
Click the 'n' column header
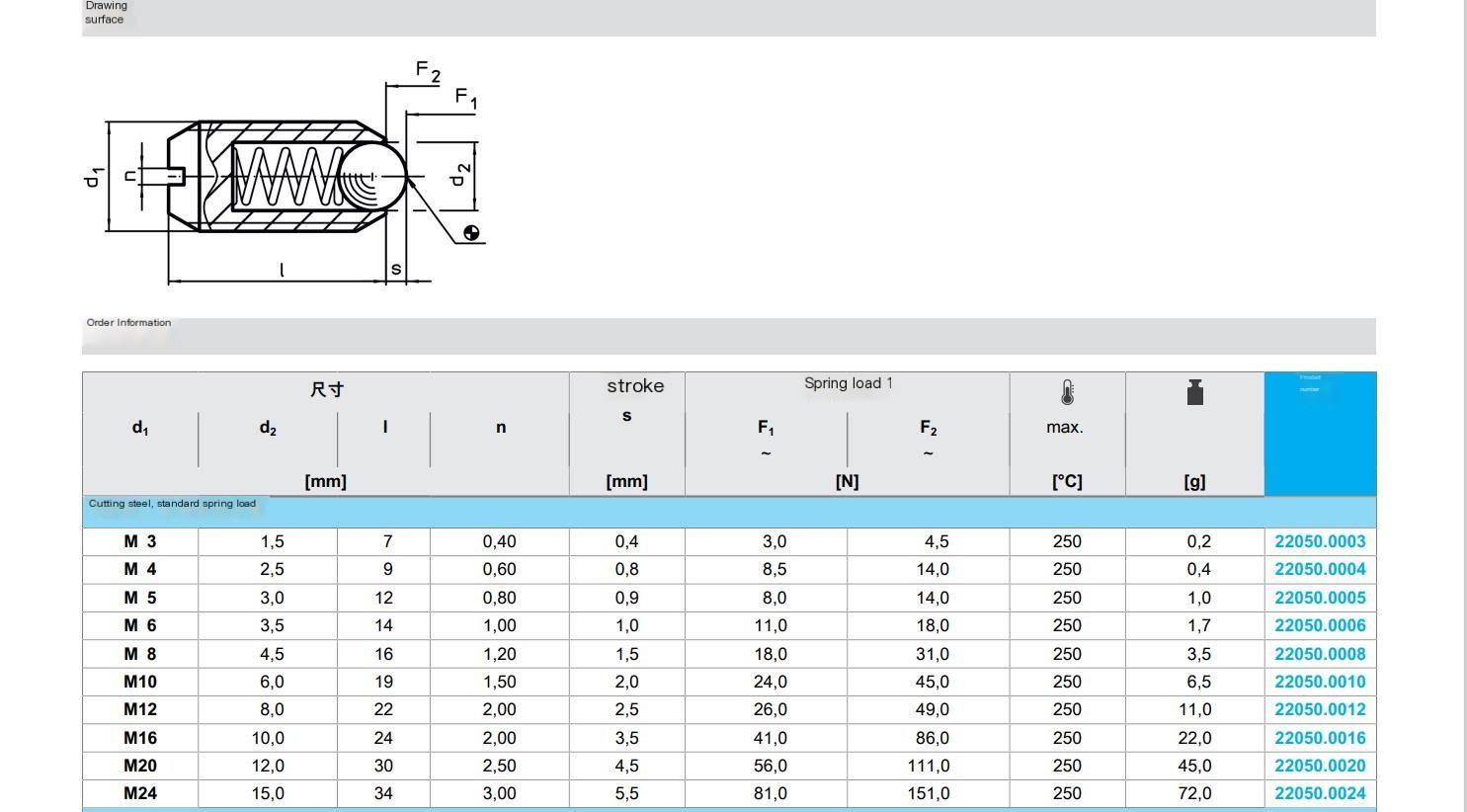click(501, 428)
